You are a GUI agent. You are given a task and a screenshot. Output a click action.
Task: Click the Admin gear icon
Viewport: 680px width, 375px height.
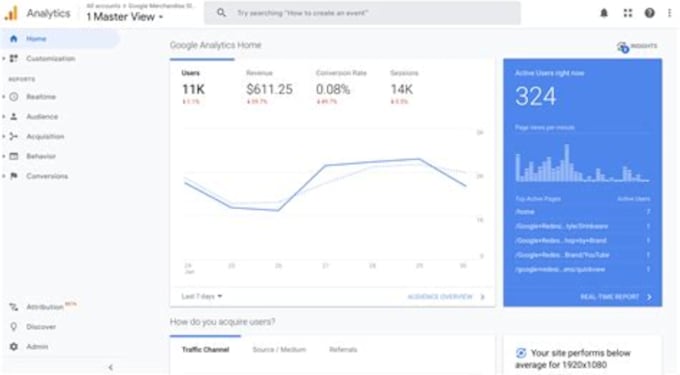14,346
